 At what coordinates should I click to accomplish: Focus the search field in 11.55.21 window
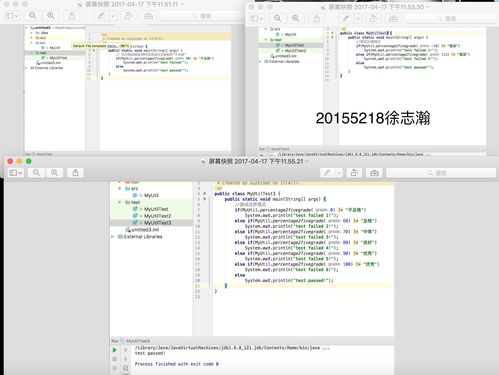tap(441, 173)
